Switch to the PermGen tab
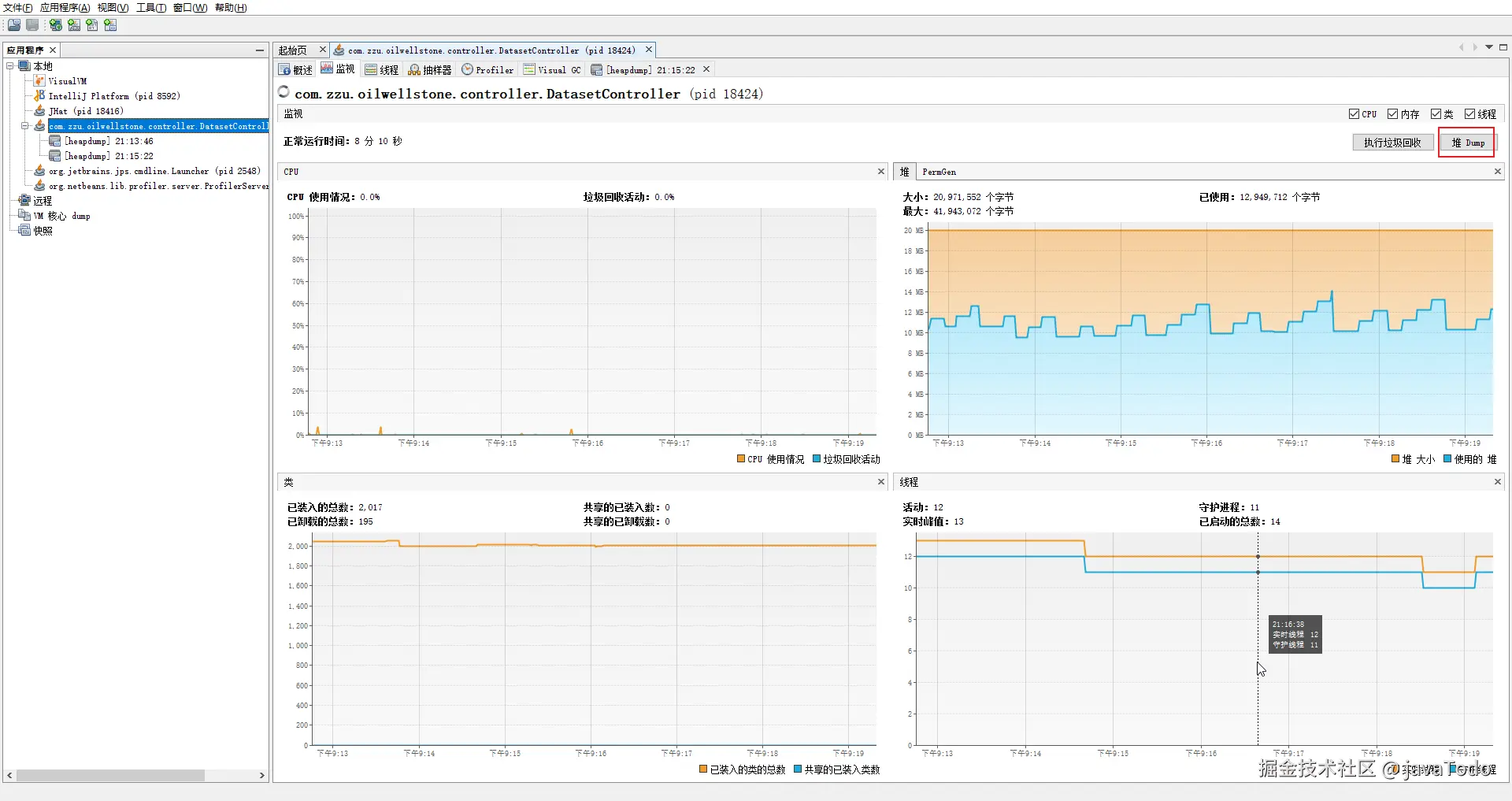 pos(939,172)
